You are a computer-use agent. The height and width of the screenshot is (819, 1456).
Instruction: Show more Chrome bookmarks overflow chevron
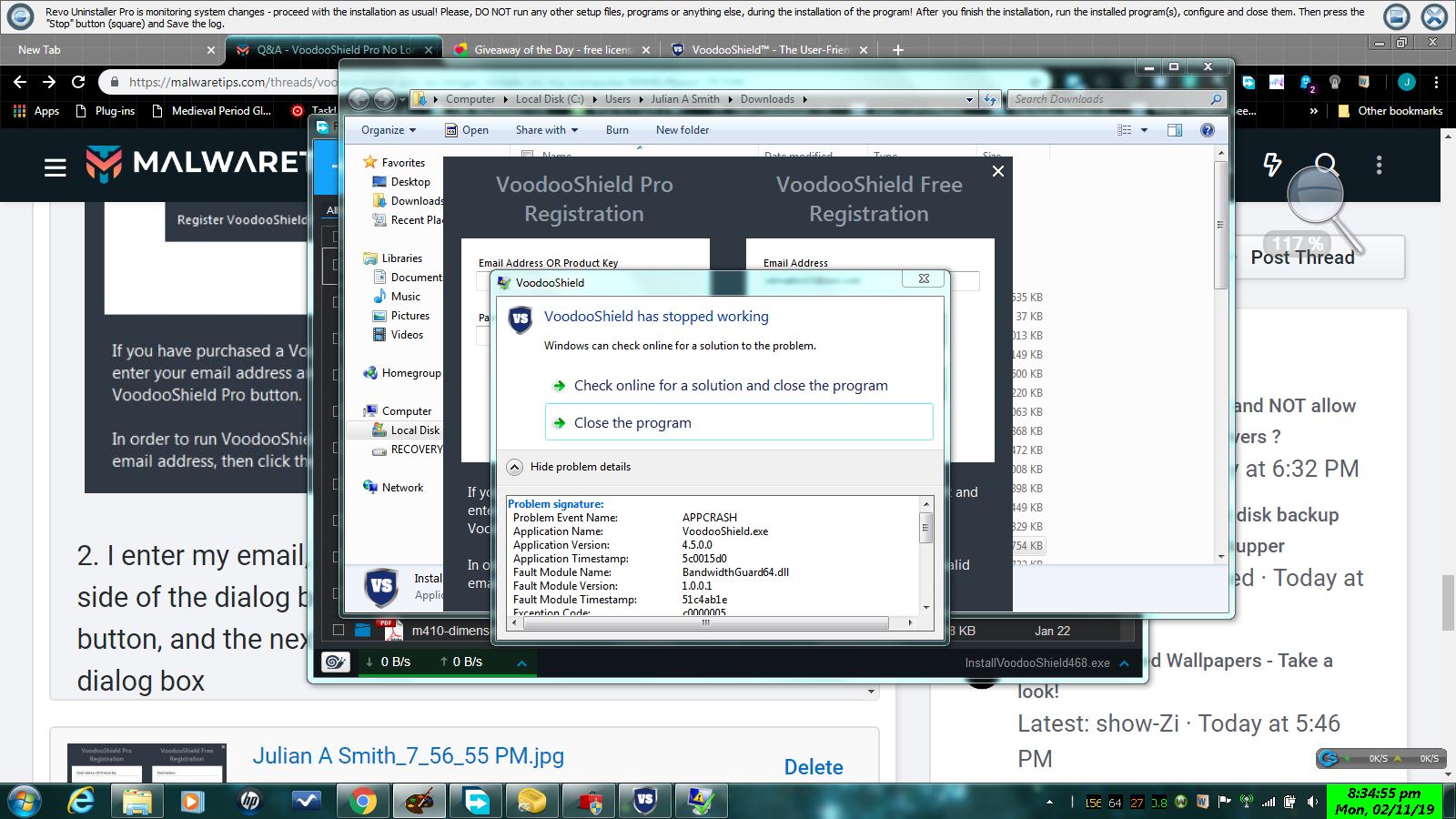(x=1313, y=111)
